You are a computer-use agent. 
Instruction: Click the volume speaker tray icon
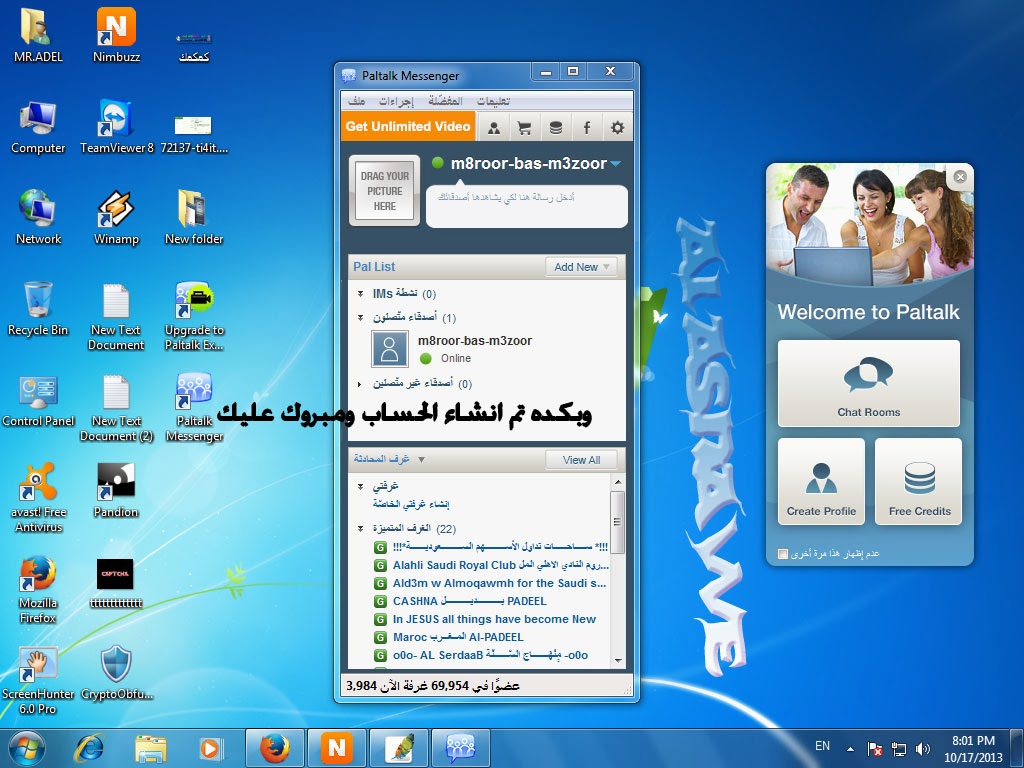(923, 749)
